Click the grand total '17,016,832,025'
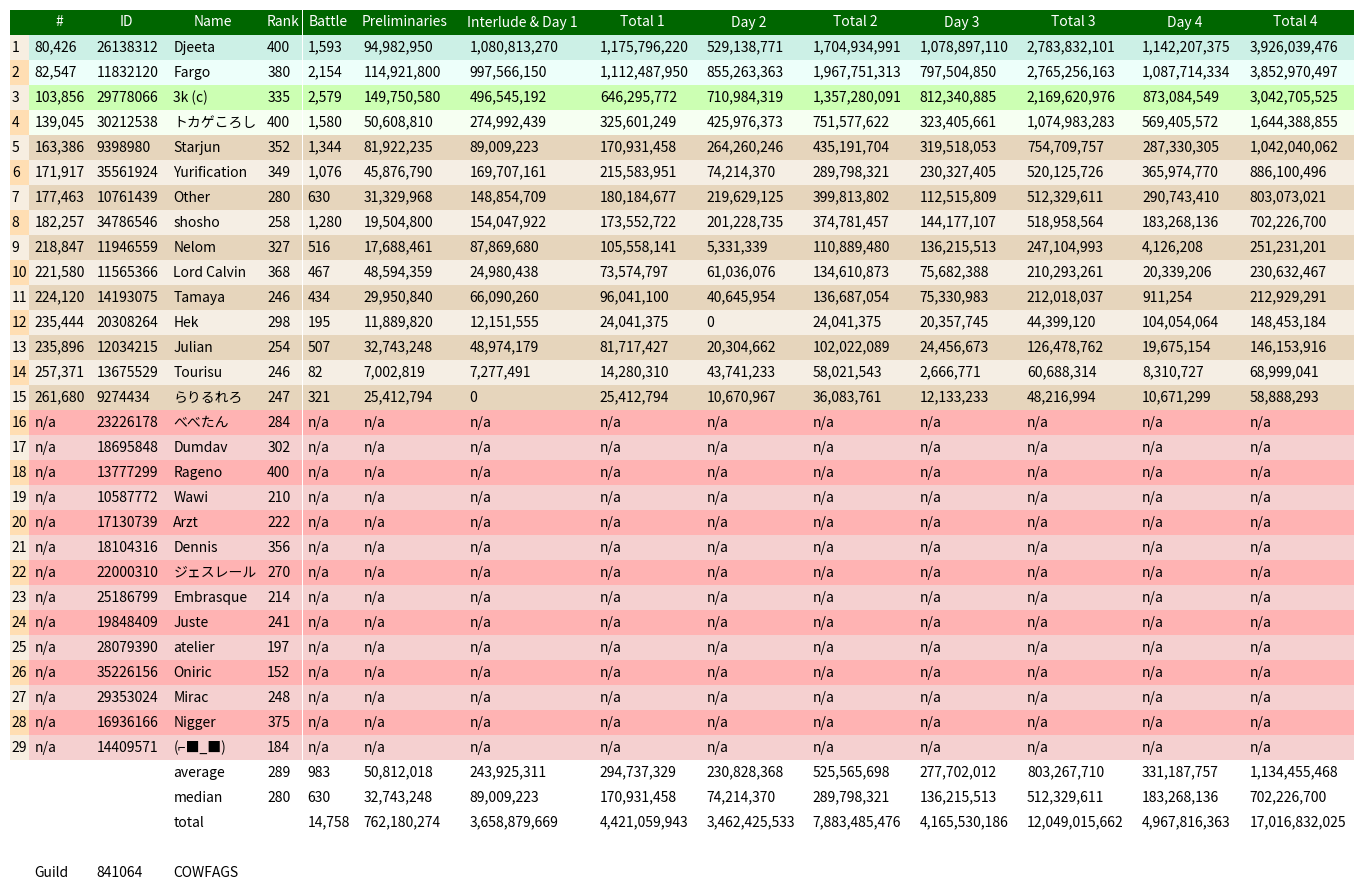The height and width of the screenshot is (895, 1363). pos(1297,822)
